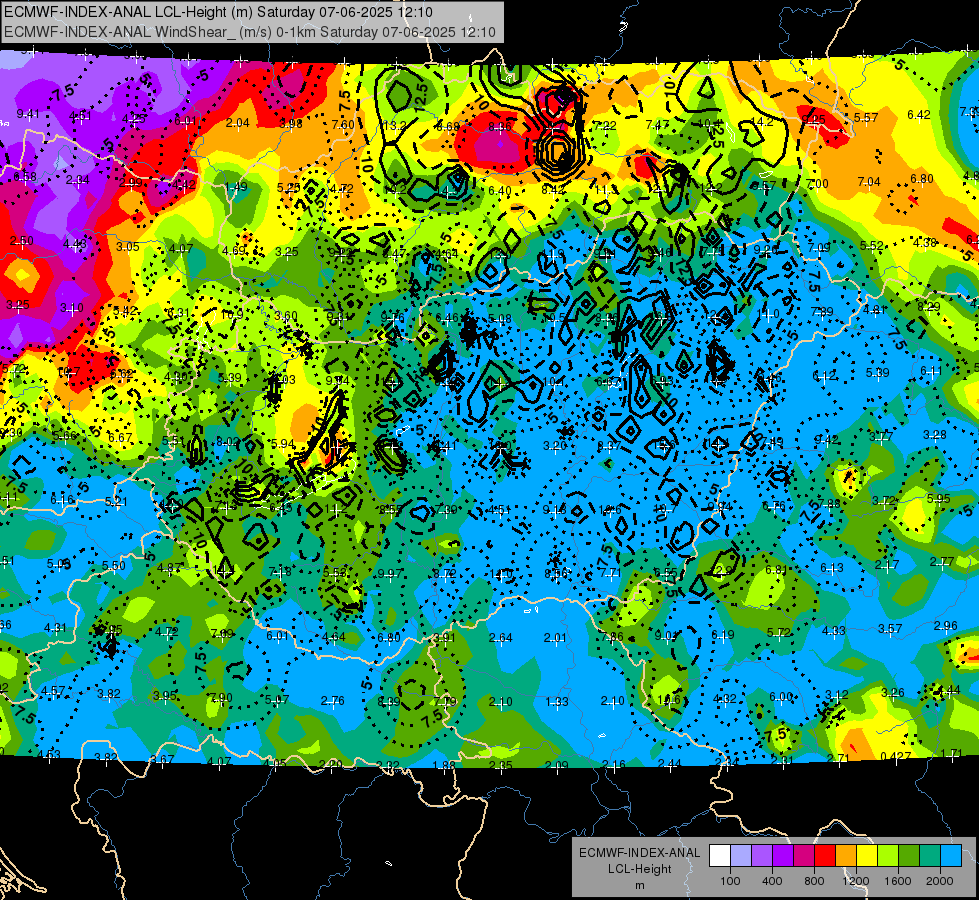The height and width of the screenshot is (900, 979).
Task: Click the shear value 5.50
Action: [114, 565]
